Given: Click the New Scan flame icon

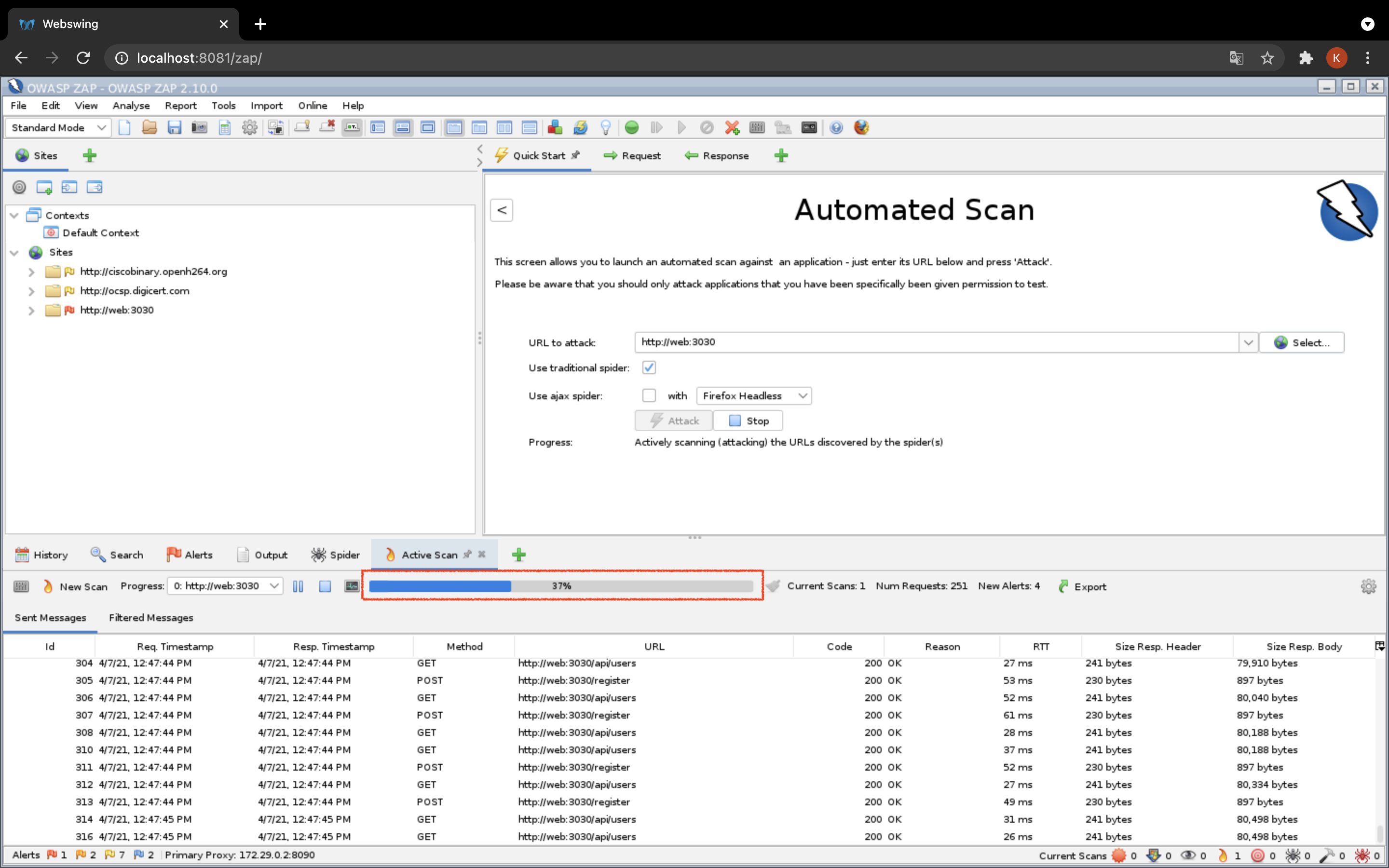Looking at the screenshot, I should pyautogui.click(x=48, y=586).
